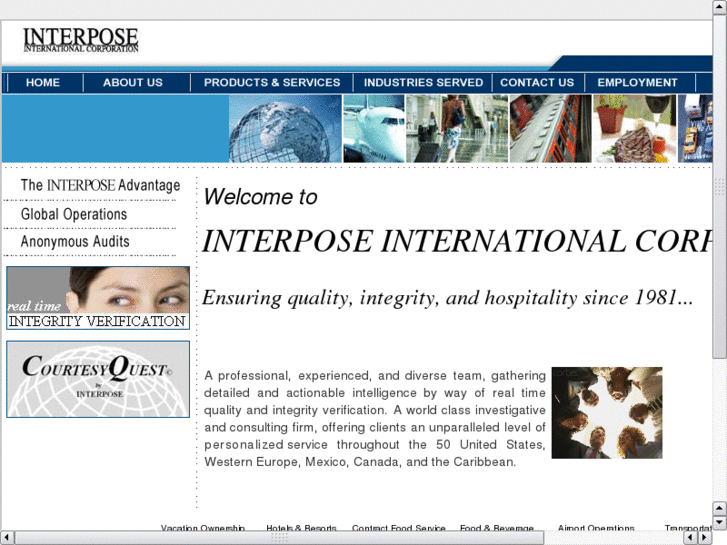Open Airport Operations footer link
Image resolution: width=727 pixels, height=545 pixels.
point(596,527)
